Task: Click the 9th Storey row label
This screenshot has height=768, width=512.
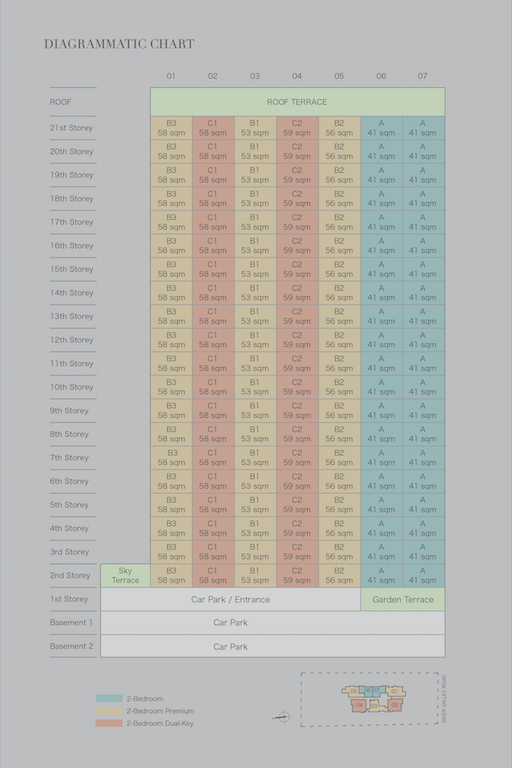Action: pyautogui.click(x=69, y=410)
